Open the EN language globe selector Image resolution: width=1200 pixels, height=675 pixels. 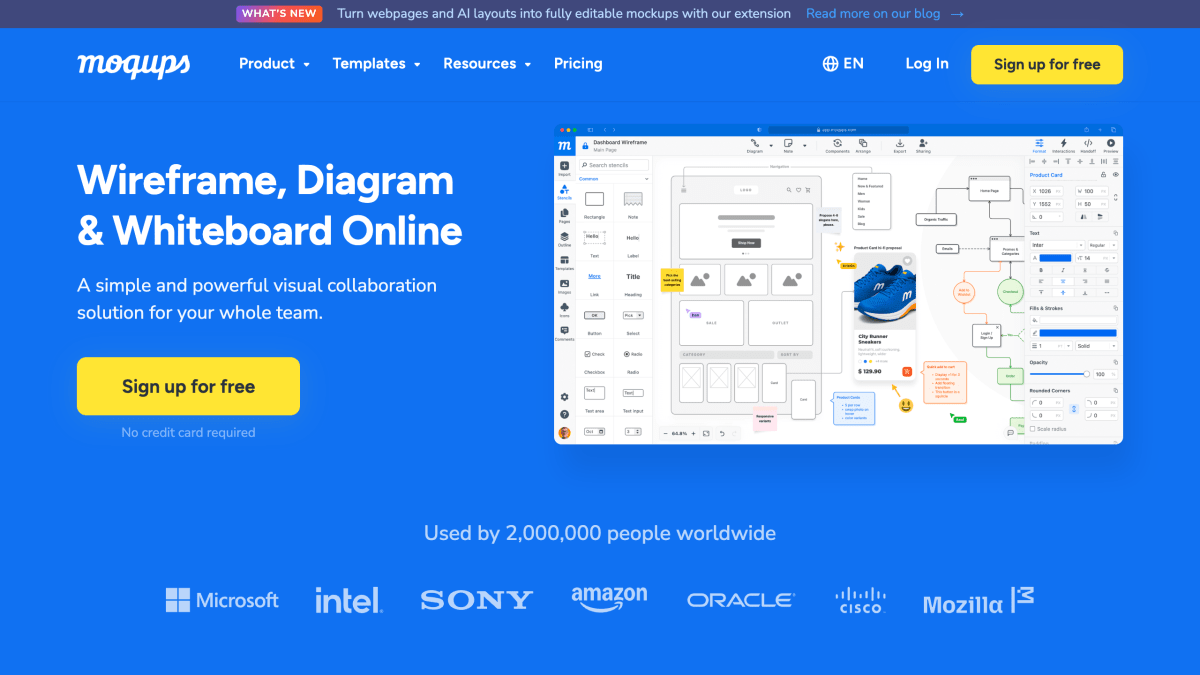pos(843,63)
